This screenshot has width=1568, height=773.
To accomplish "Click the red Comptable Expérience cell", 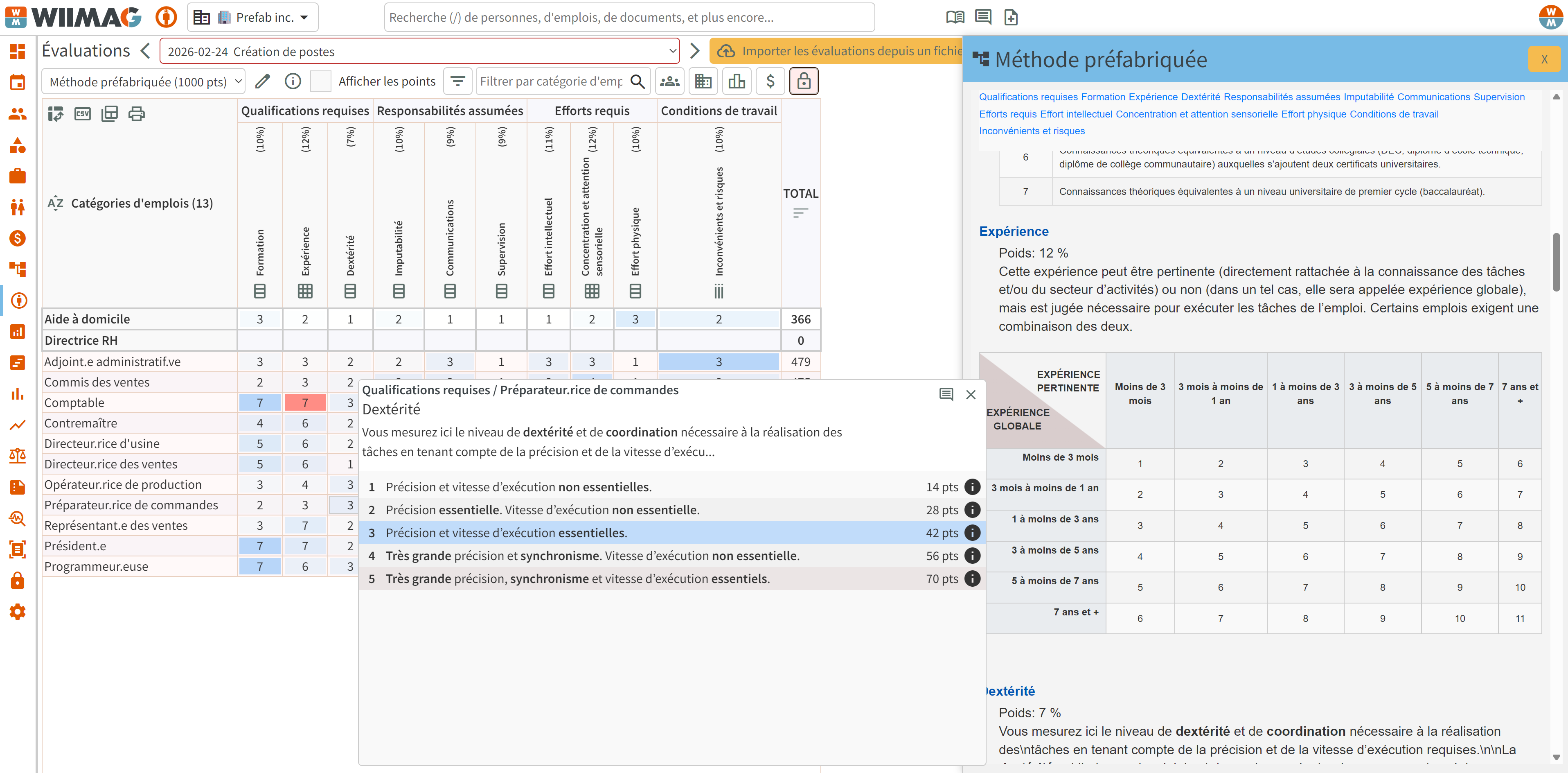I will click(305, 402).
